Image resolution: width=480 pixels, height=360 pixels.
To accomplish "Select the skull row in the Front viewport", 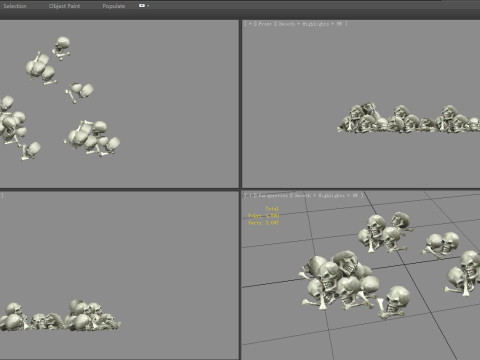I will click(409, 119).
